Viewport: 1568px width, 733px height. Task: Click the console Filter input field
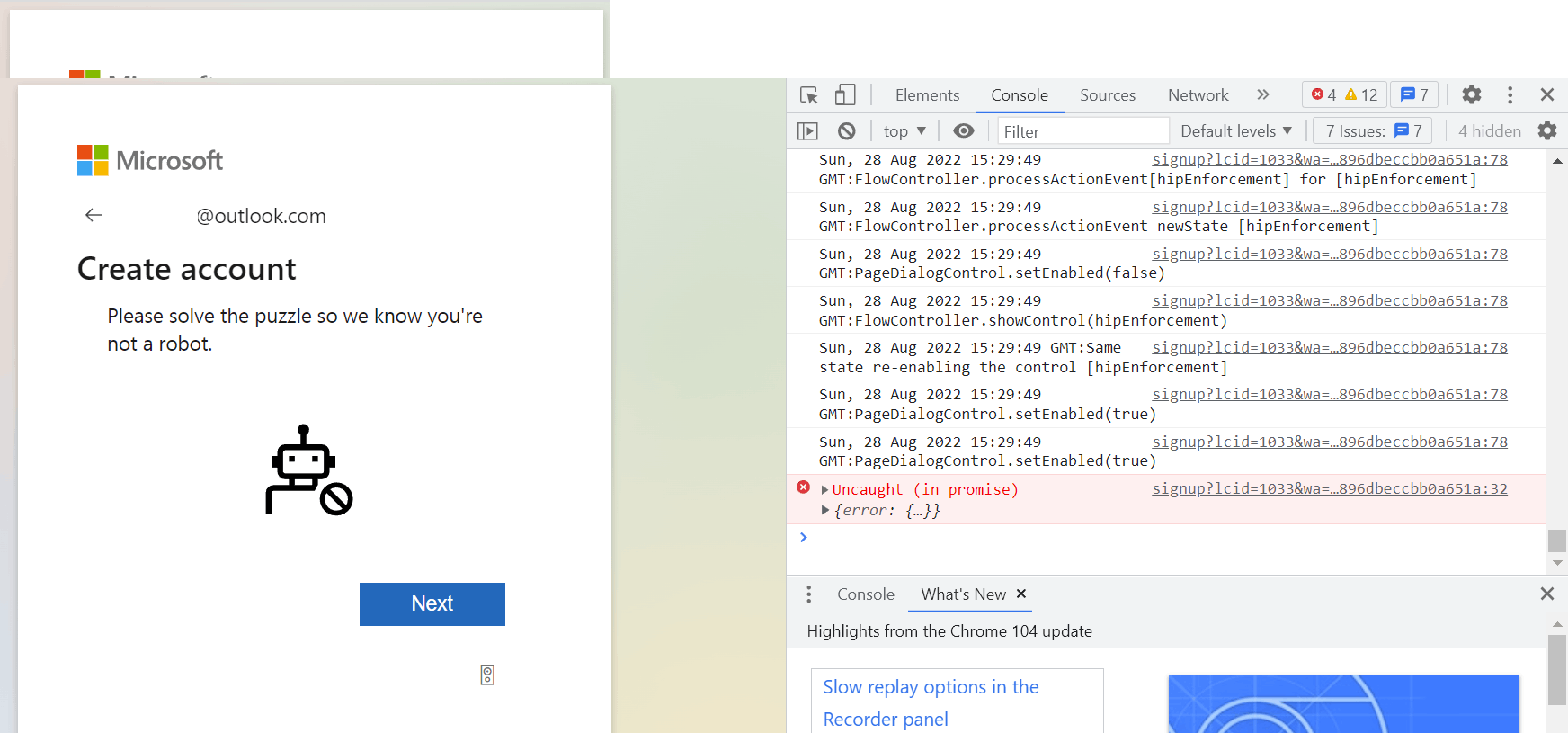coord(1083,131)
